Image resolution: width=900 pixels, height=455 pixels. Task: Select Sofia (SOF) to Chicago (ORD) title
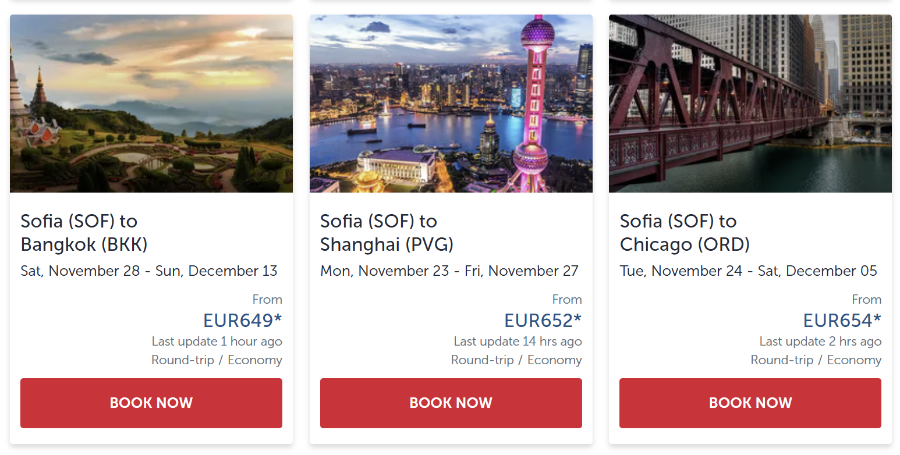click(x=685, y=233)
